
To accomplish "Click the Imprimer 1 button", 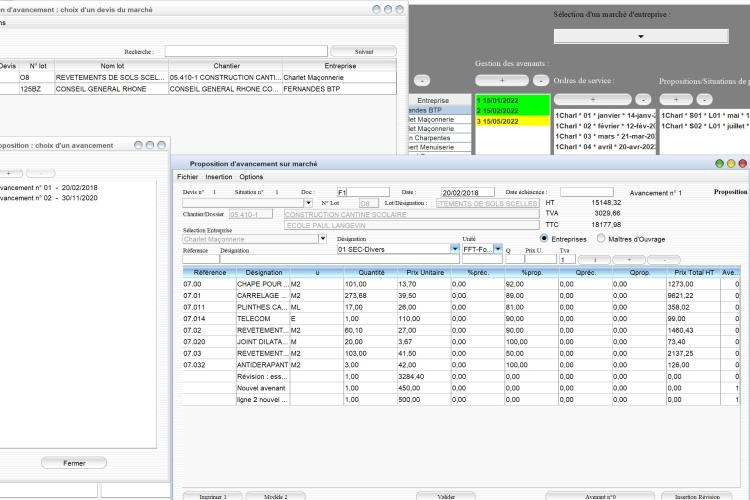I will pos(213,497).
